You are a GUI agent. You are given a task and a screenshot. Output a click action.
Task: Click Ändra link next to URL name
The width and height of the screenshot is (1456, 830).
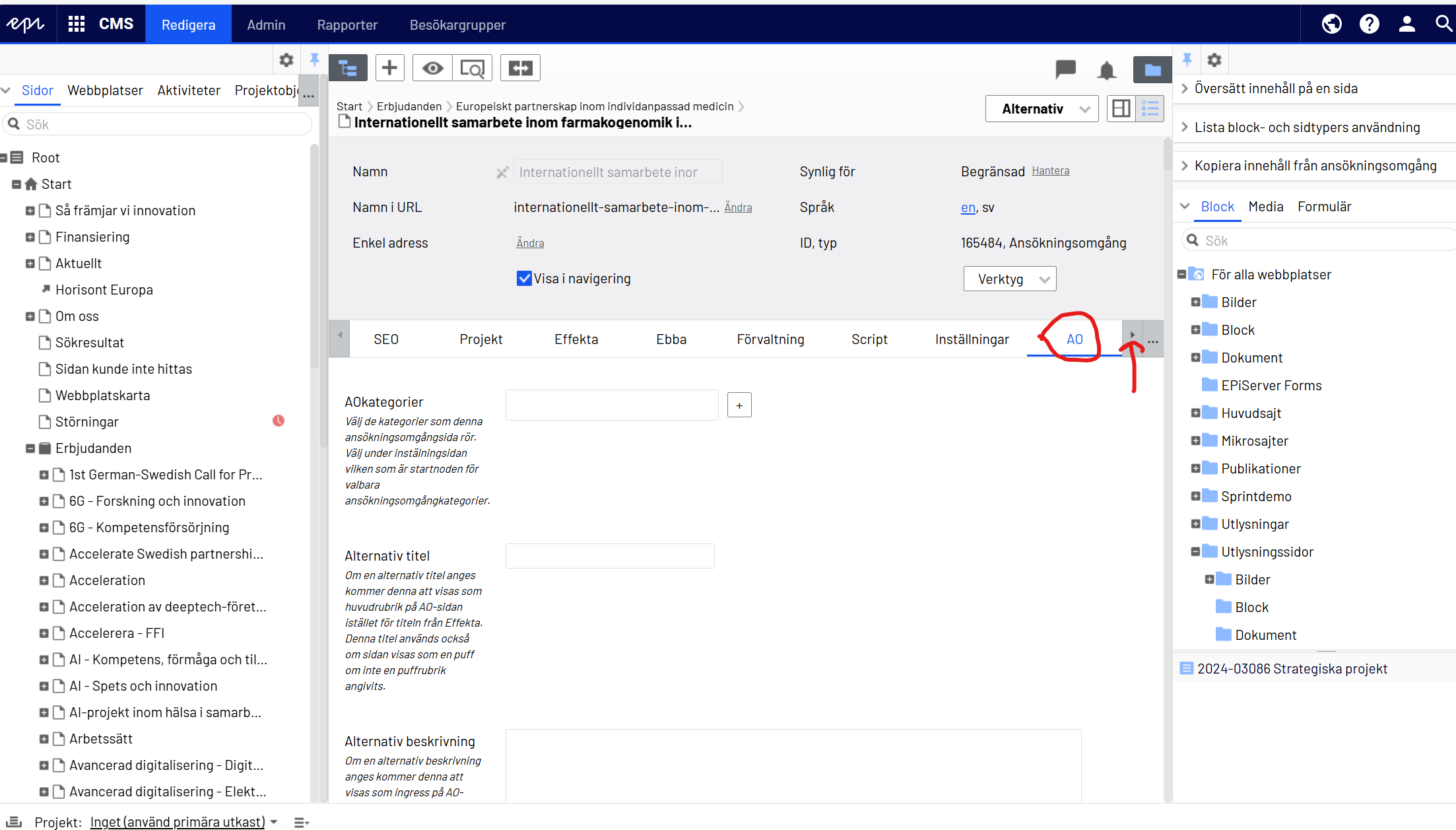coord(738,207)
